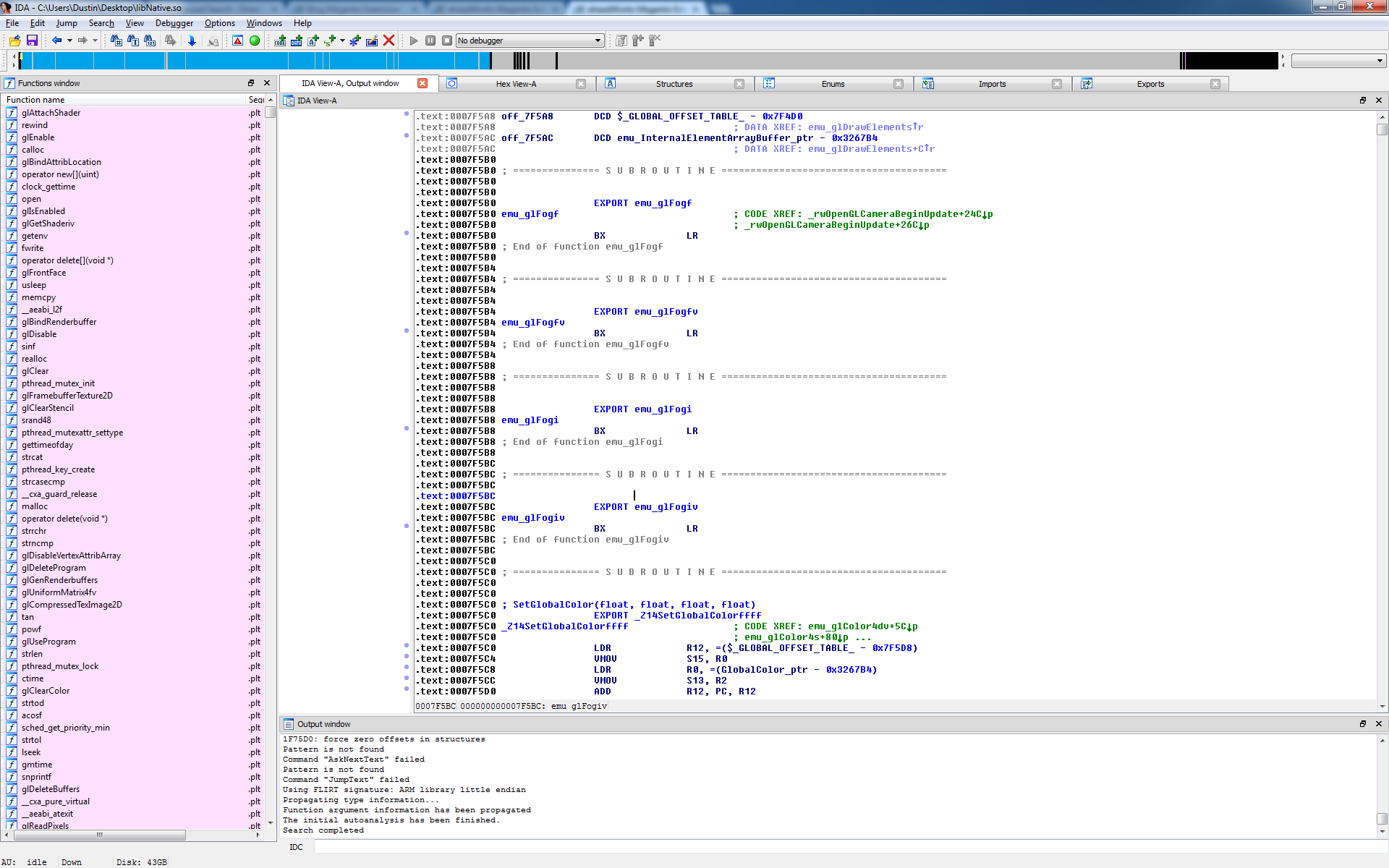Click the black region of navigation band
1389x868 pixels.
(1230, 61)
